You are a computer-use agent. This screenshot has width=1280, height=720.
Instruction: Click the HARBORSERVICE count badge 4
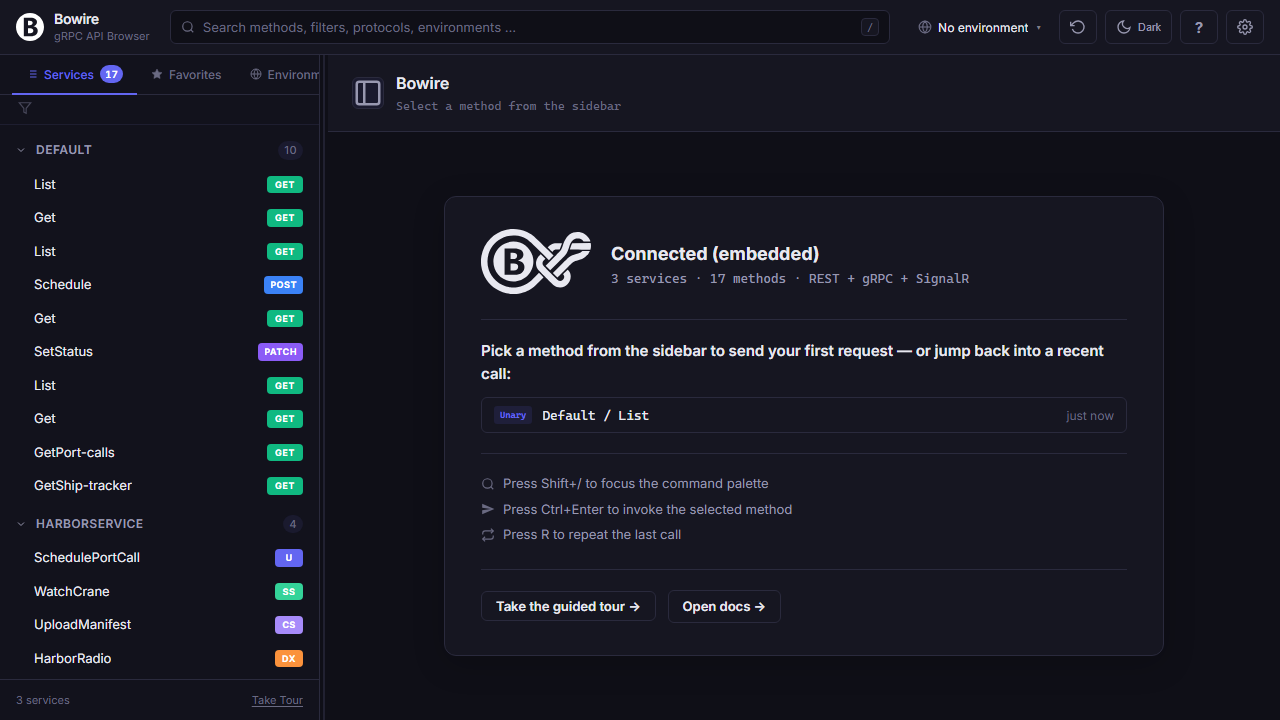[293, 524]
